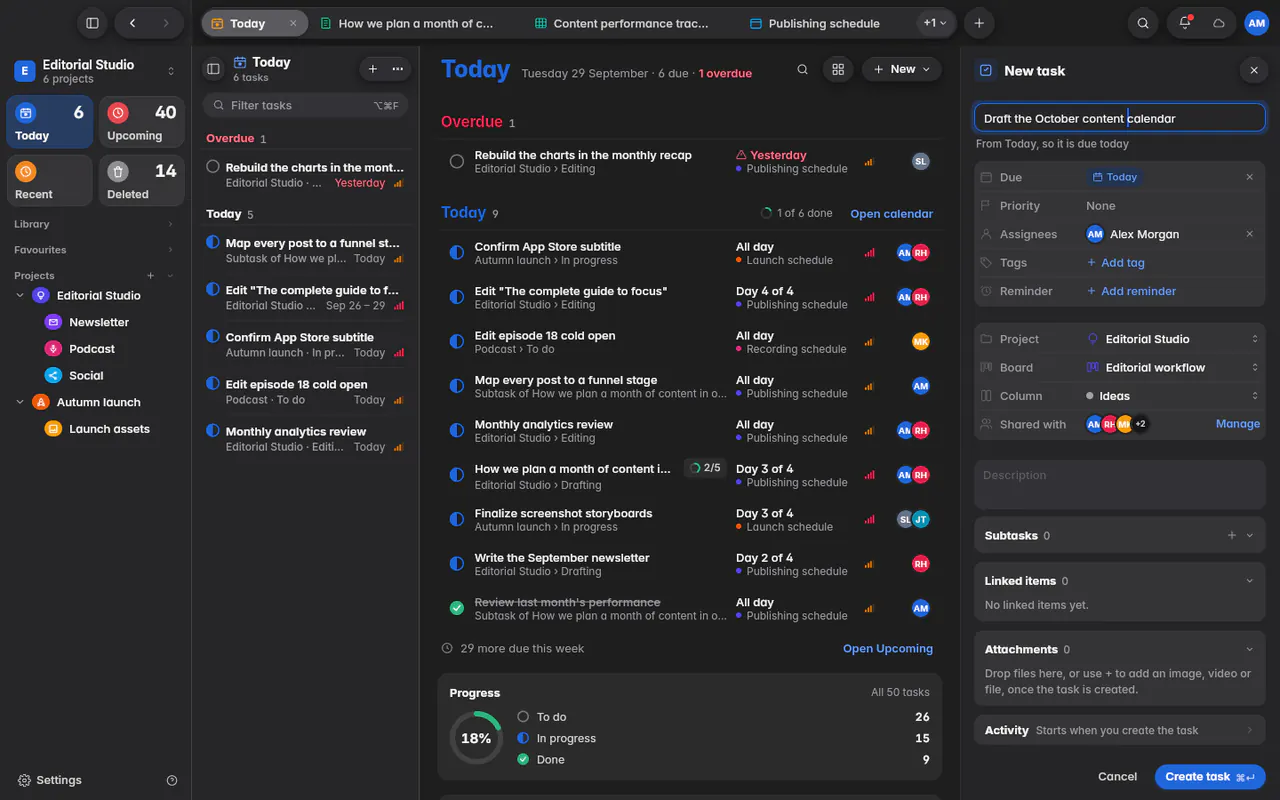Switch view with the grid layout icon
The width and height of the screenshot is (1280, 800).
pos(838,69)
